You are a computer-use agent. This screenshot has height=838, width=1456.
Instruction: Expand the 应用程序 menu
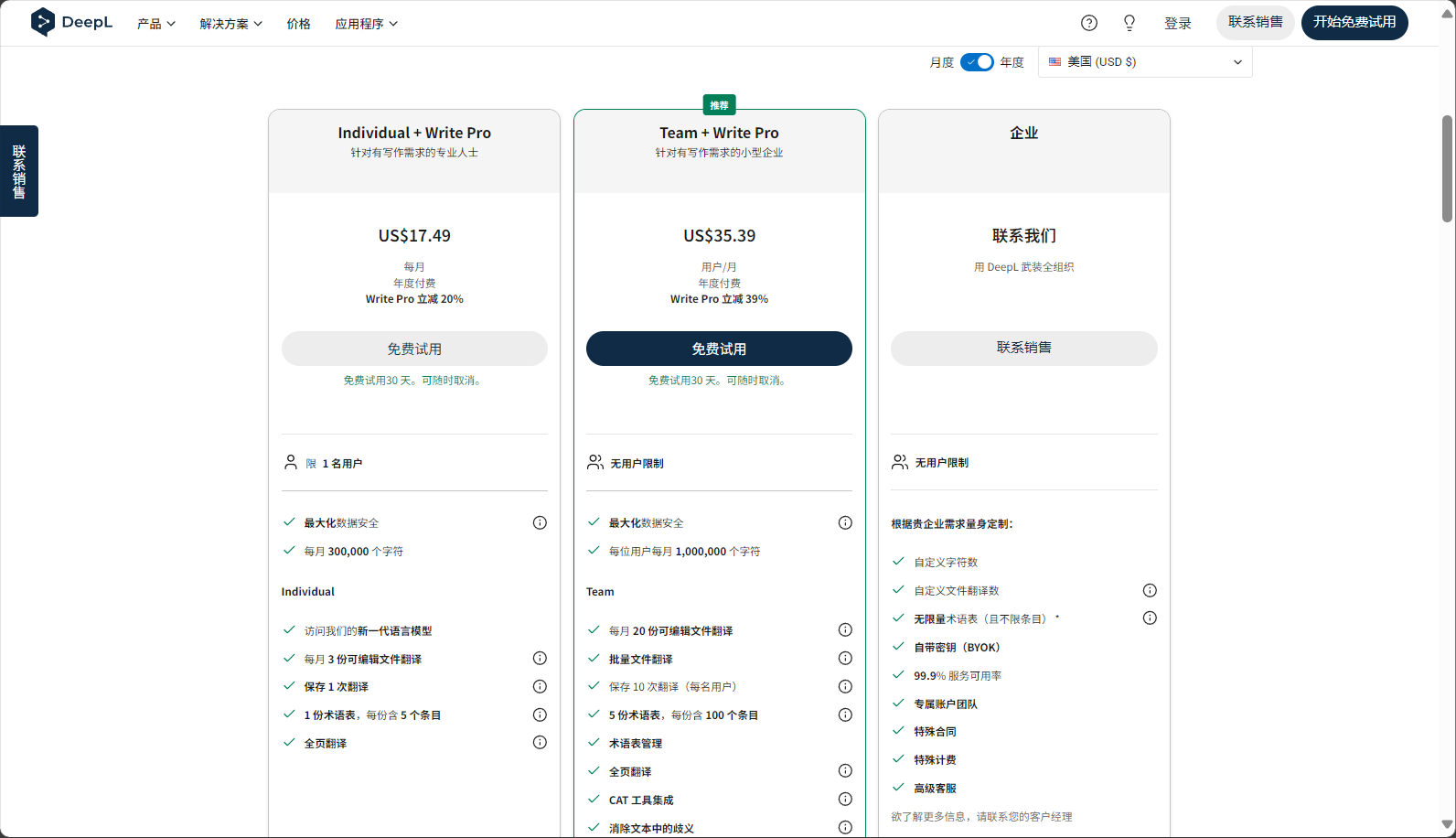click(367, 24)
